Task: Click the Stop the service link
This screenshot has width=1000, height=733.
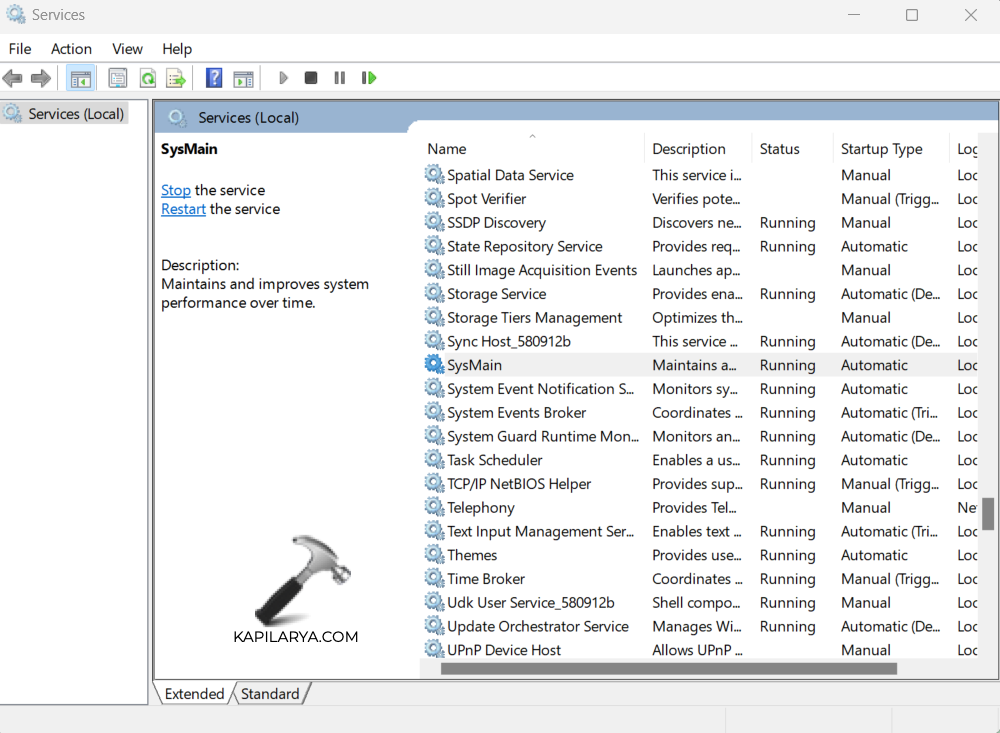Action: coord(176,190)
